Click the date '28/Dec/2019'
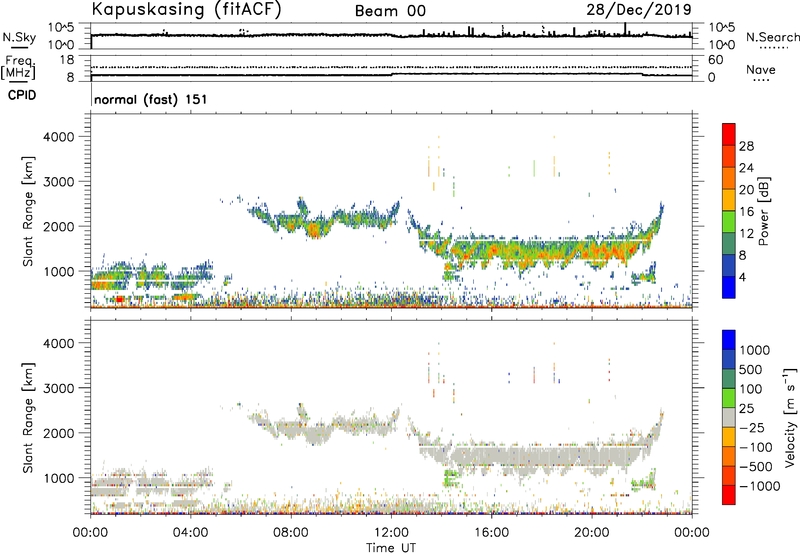The image size is (800, 554). (639, 9)
